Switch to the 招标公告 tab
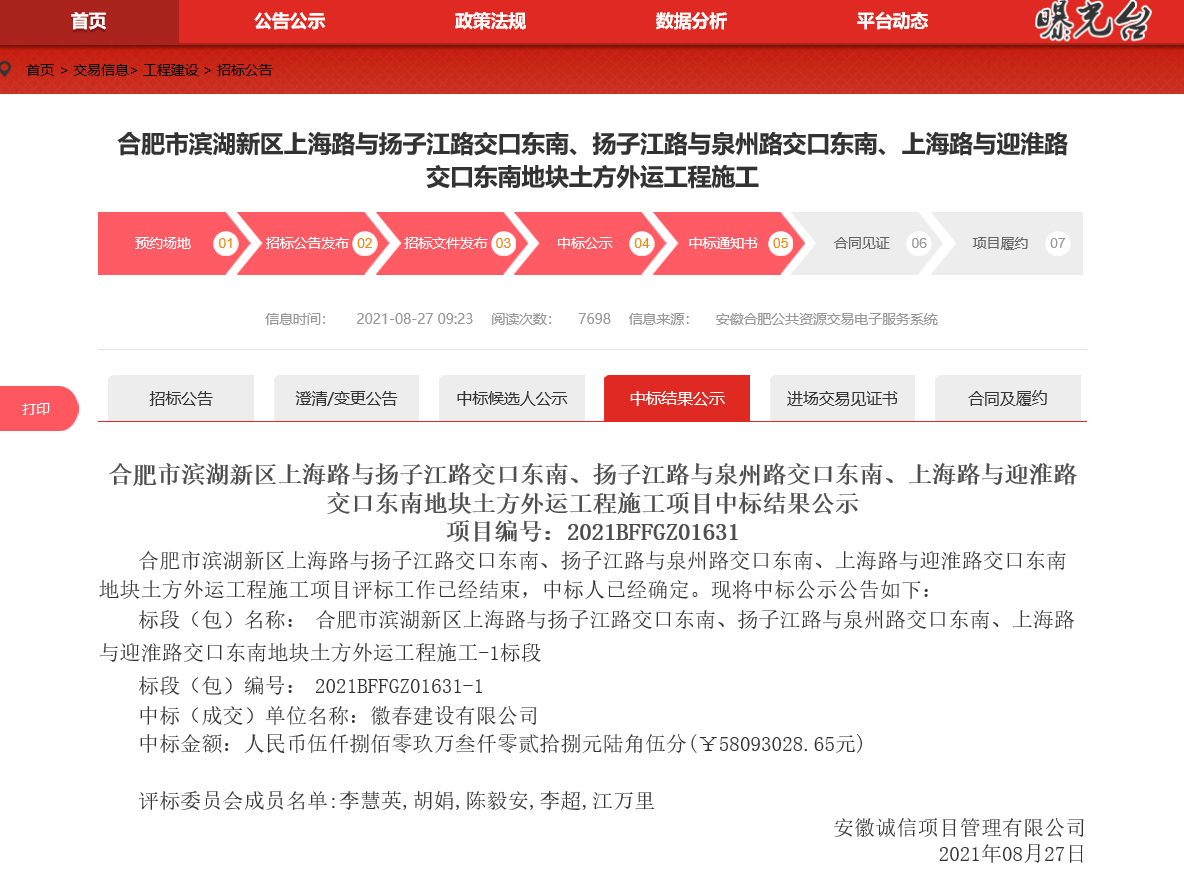Screen dimensions: 1184x883 [181, 398]
